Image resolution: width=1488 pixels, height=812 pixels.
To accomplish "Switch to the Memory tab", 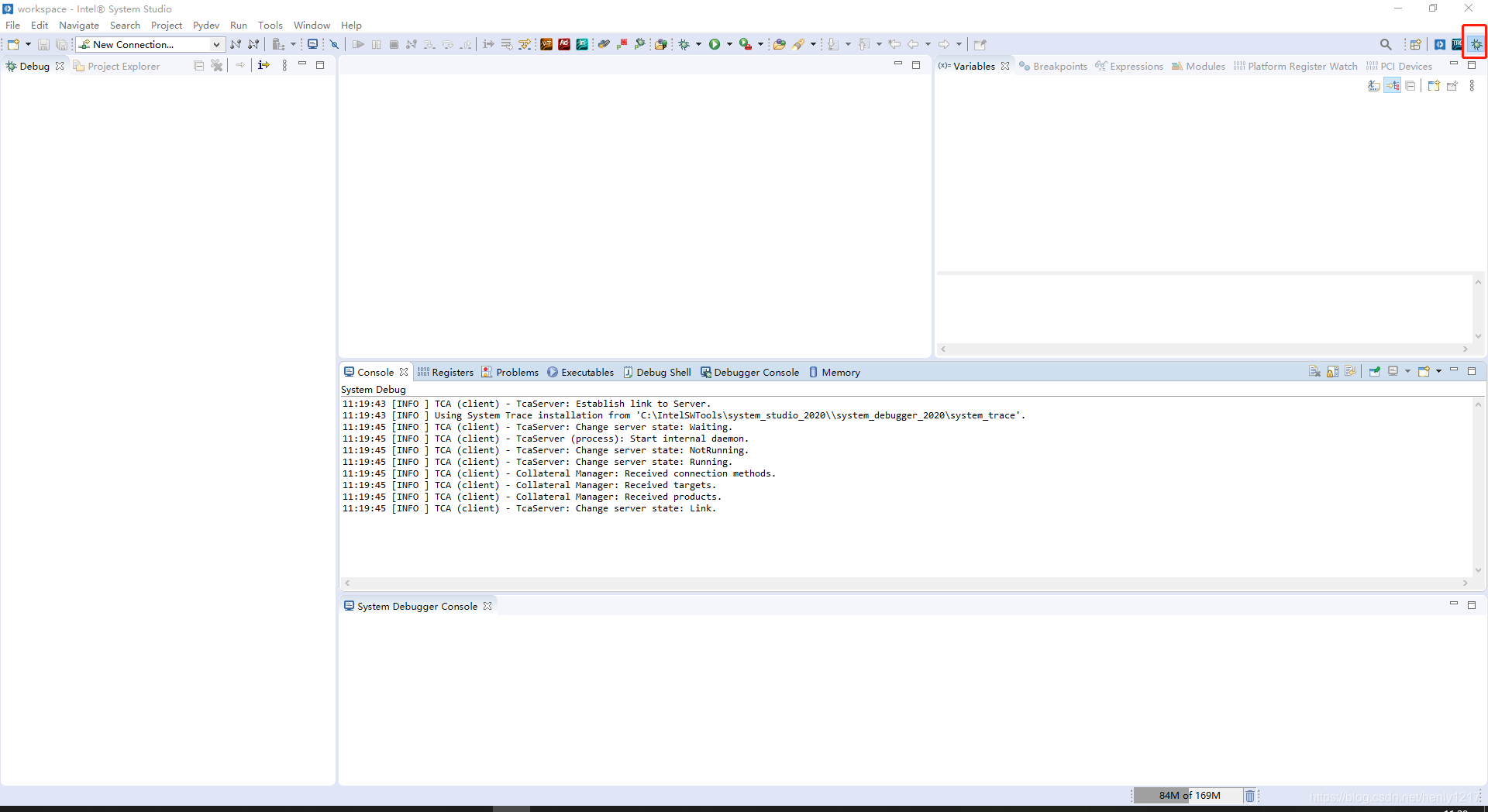I will click(x=835, y=372).
